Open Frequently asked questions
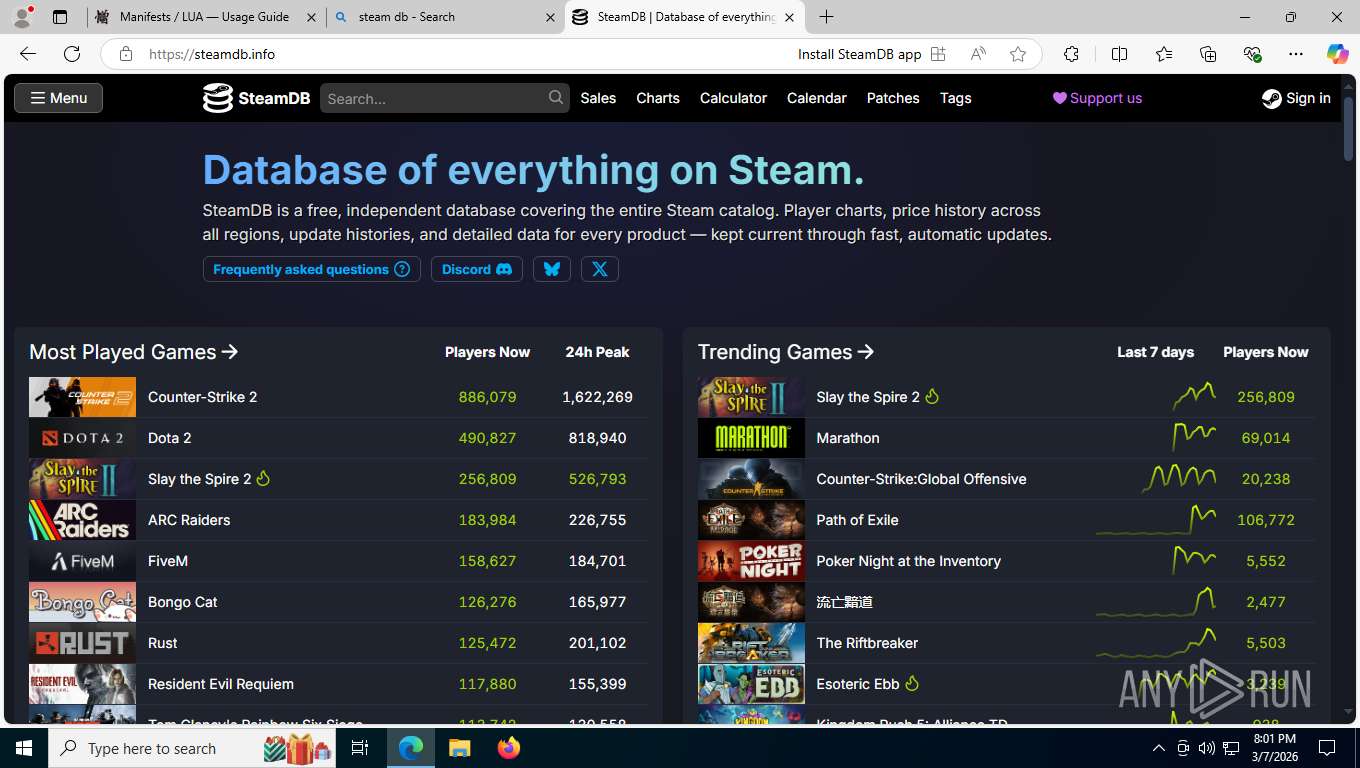Screen dimensions: 1360x768 point(312,269)
